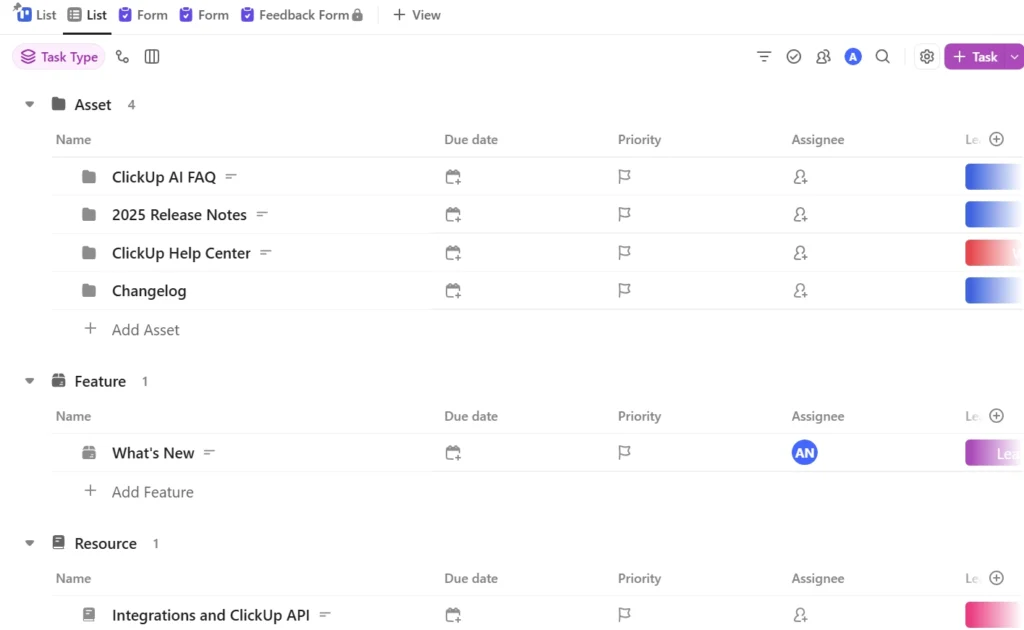1024x630 pixels.
Task: Click the purple Task button
Action: [976, 57]
